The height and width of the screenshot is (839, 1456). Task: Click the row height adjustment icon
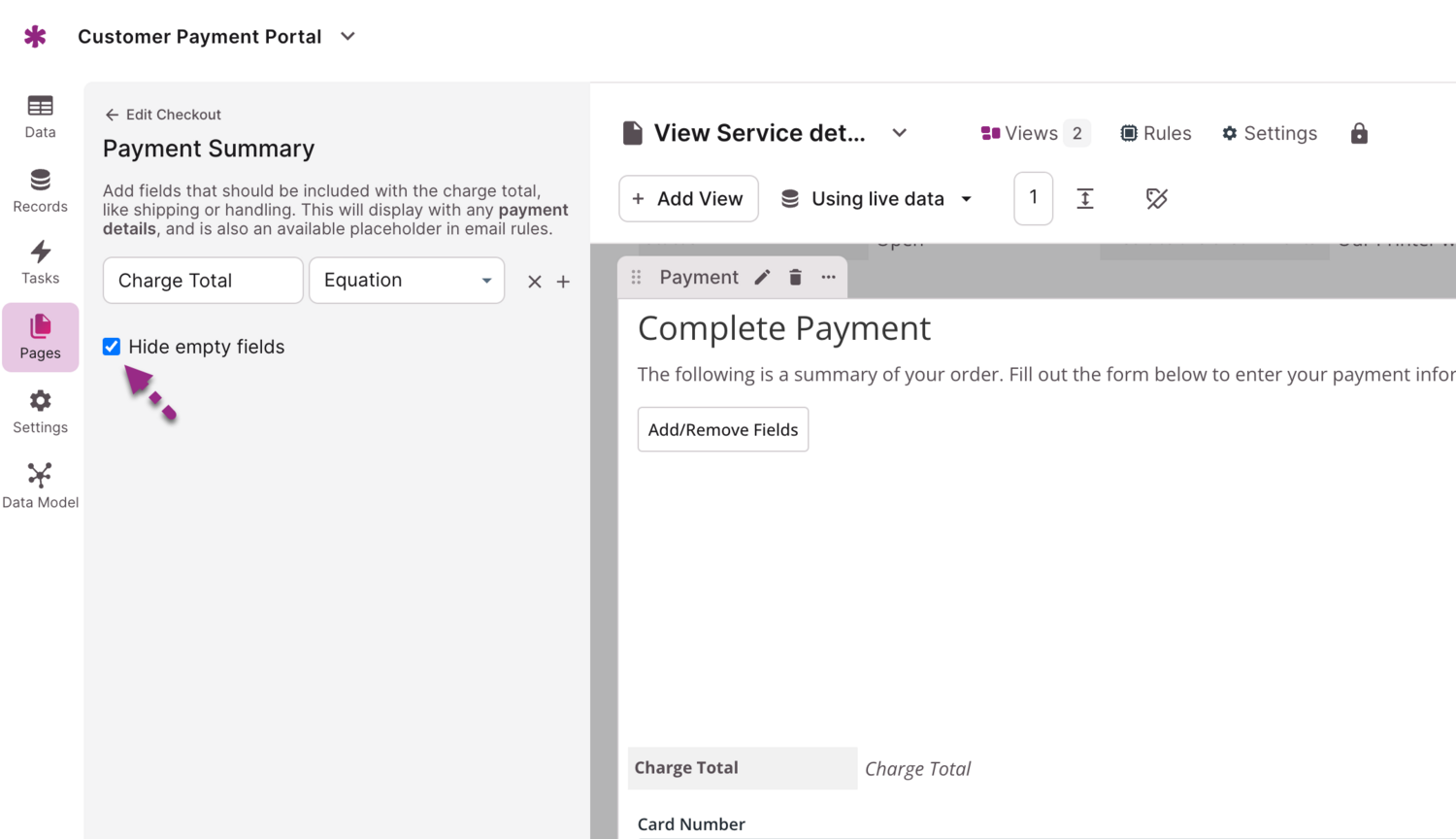1084,198
